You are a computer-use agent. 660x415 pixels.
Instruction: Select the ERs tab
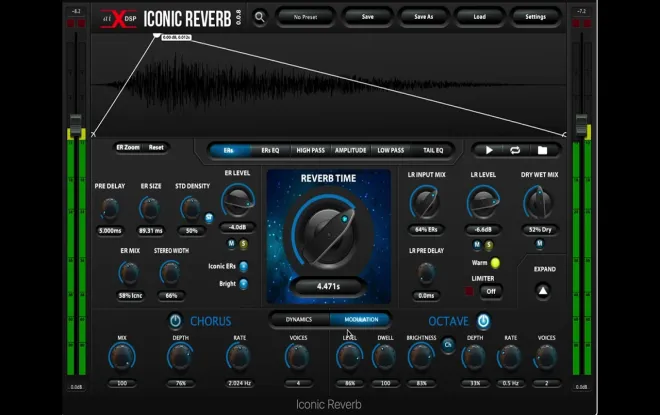[229, 150]
